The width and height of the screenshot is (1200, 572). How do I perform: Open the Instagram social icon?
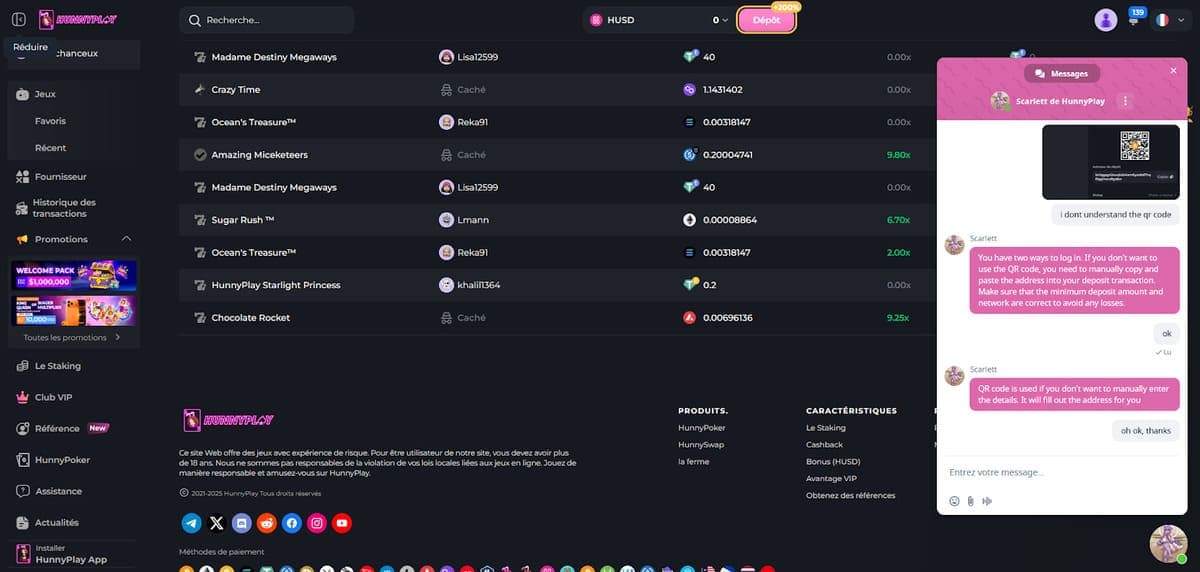pyautogui.click(x=317, y=522)
